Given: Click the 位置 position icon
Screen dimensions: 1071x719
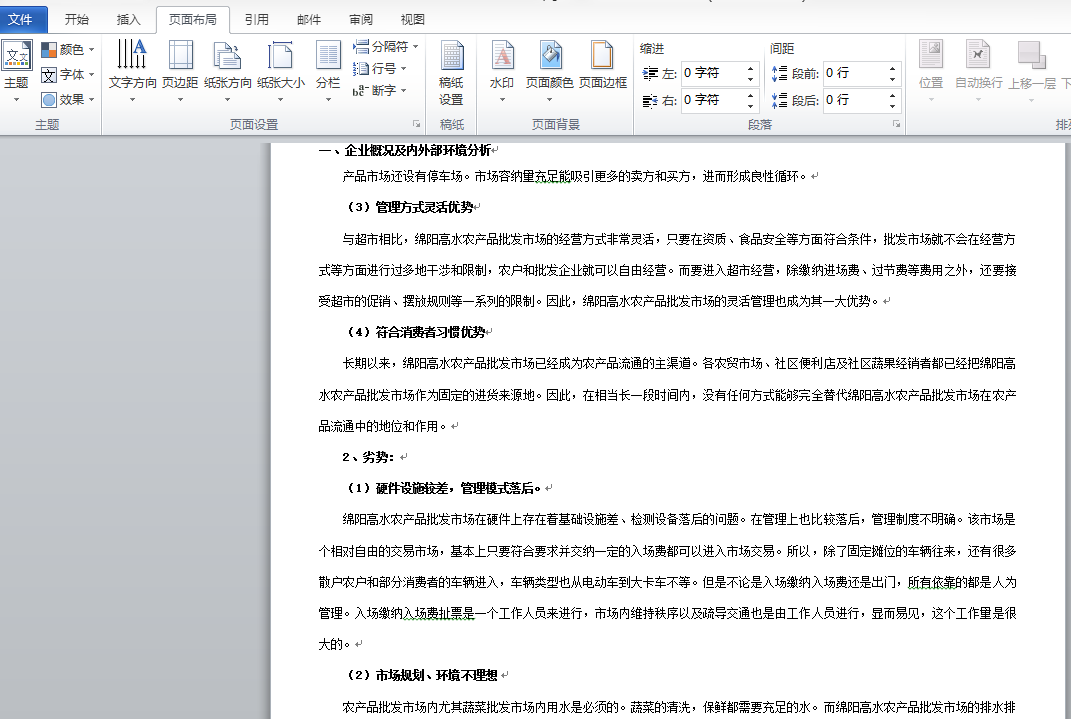Looking at the screenshot, I should click(x=930, y=54).
